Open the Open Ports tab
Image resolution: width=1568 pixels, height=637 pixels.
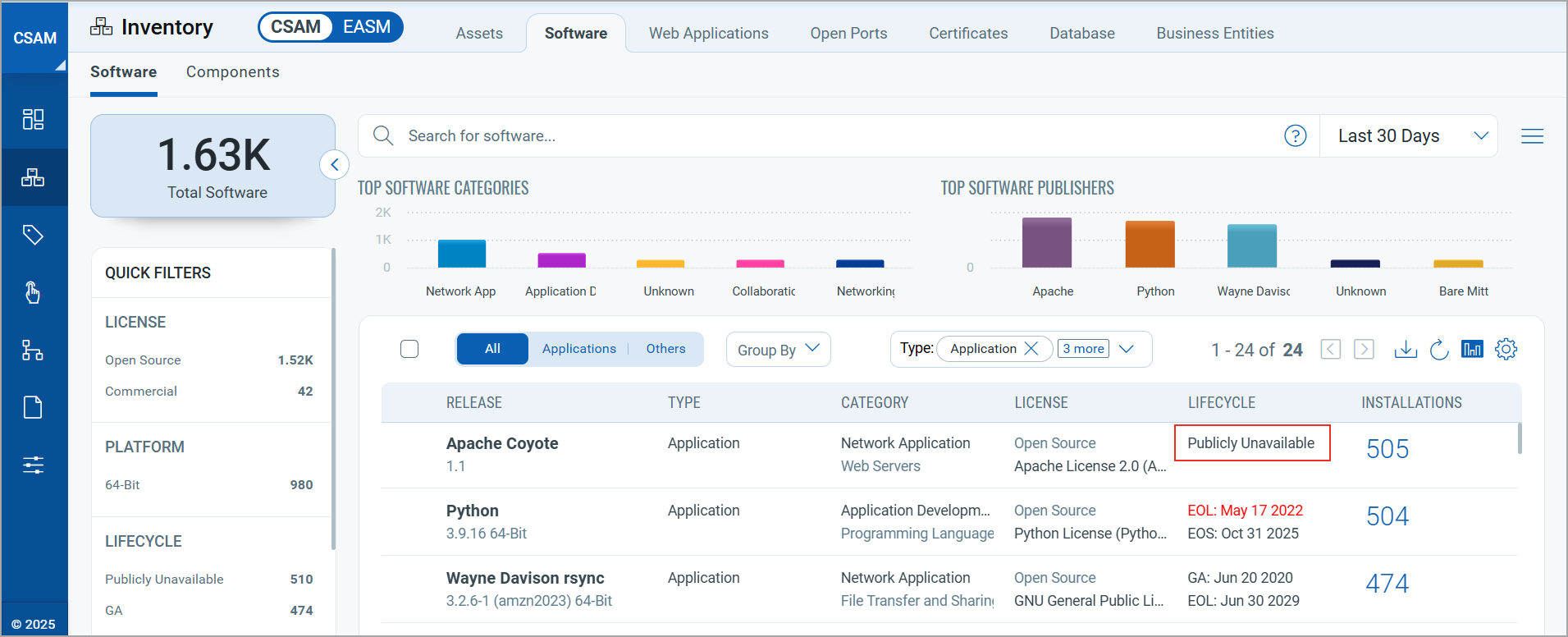coord(848,34)
